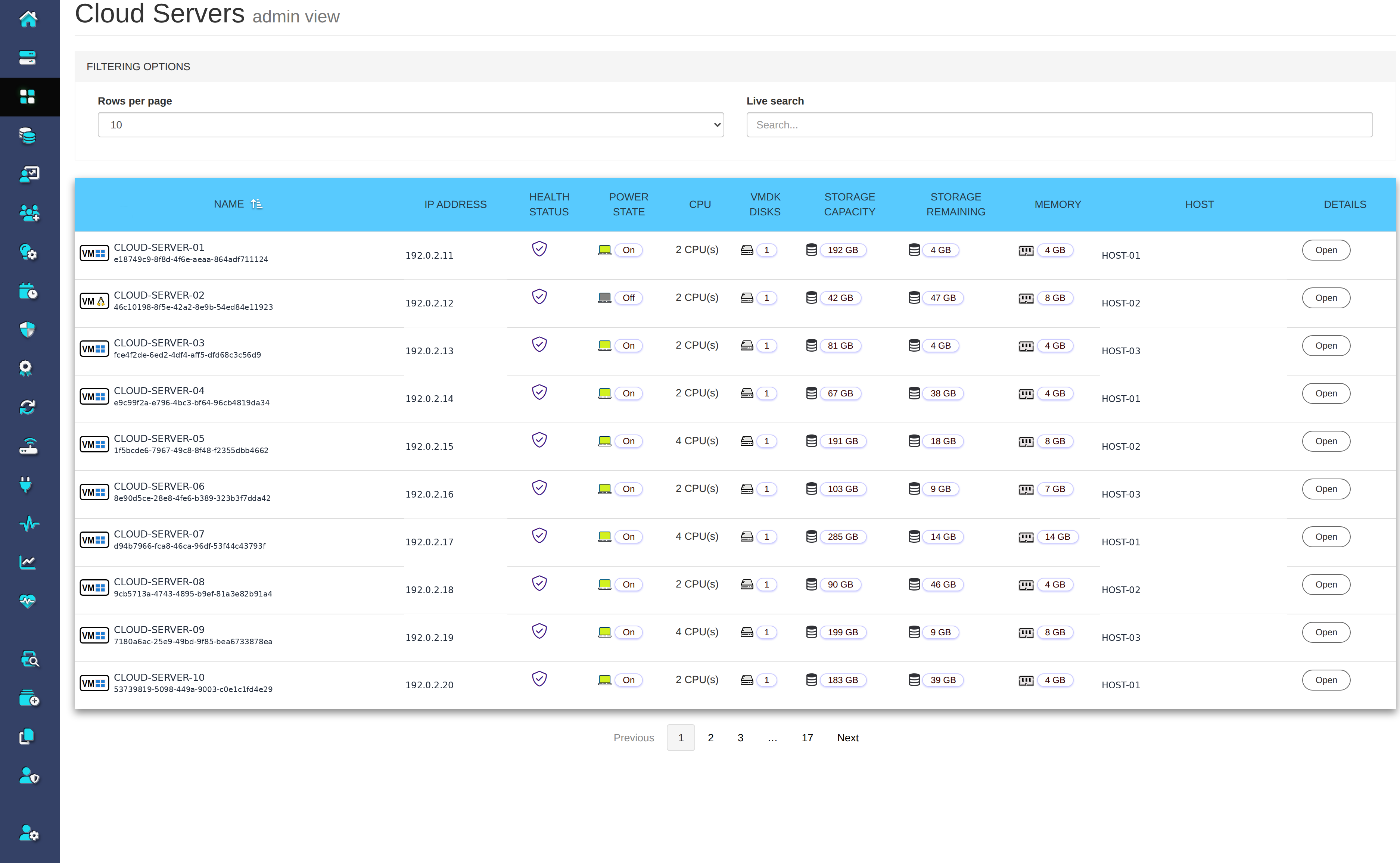
Task: Click the Windows VM icon for CLOUD-SERVER-01
Action: click(94, 253)
